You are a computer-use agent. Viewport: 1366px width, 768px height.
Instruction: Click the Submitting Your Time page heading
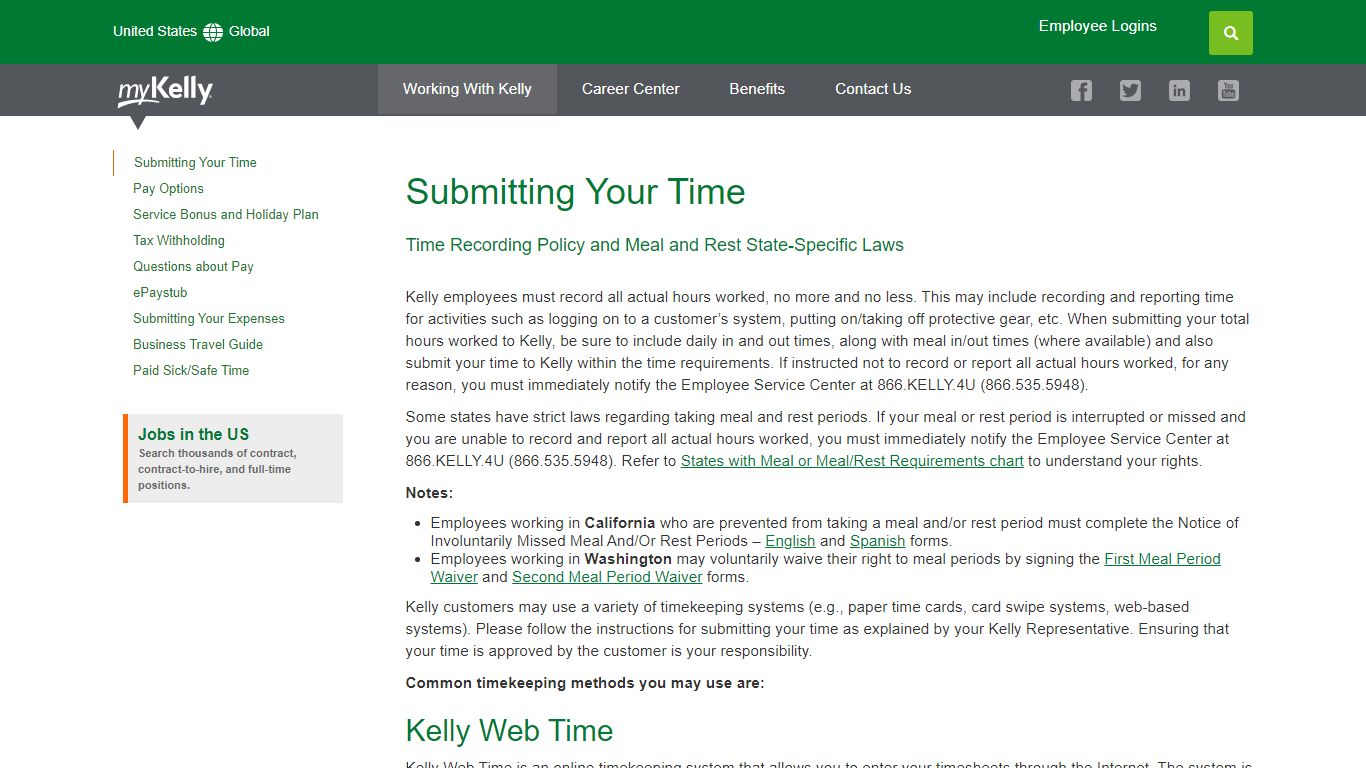coord(576,191)
